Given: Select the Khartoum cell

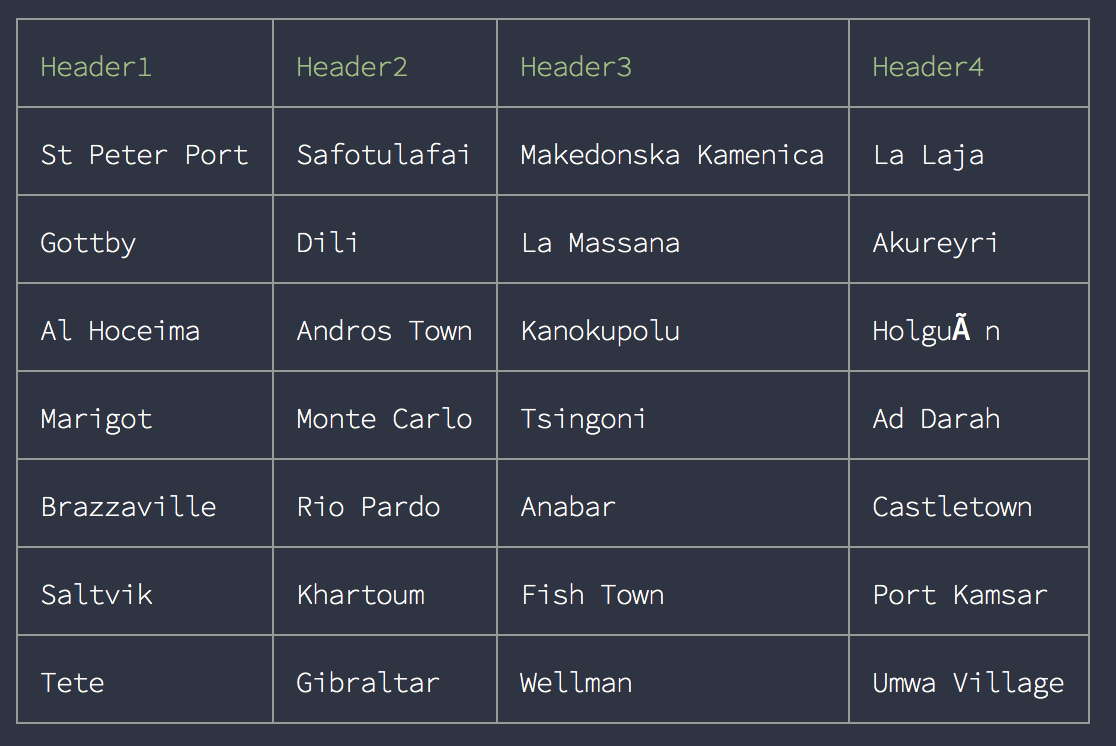Looking at the screenshot, I should click(x=385, y=592).
